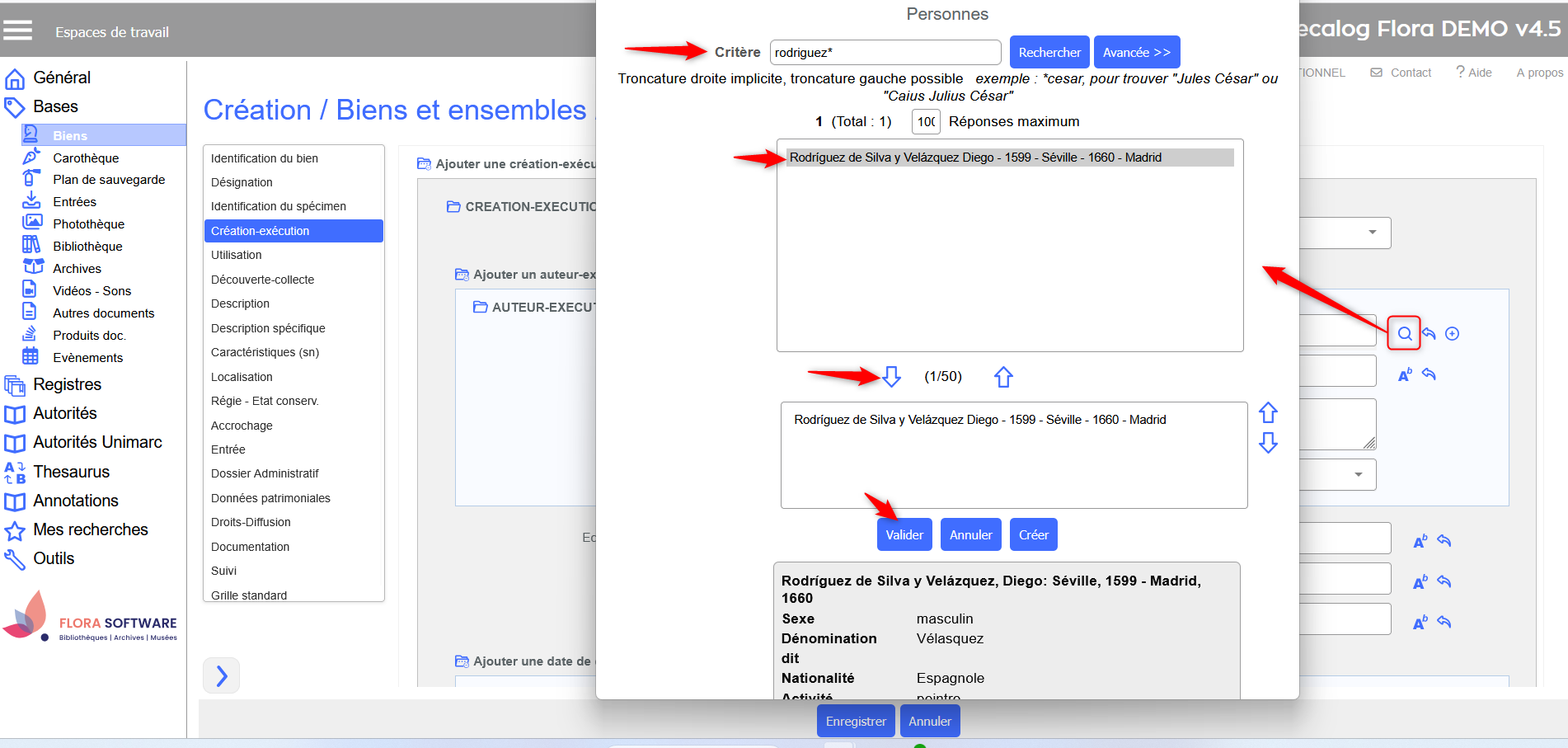The image size is (1568, 748).
Task: Click the Enregistrer button
Action: click(x=856, y=721)
